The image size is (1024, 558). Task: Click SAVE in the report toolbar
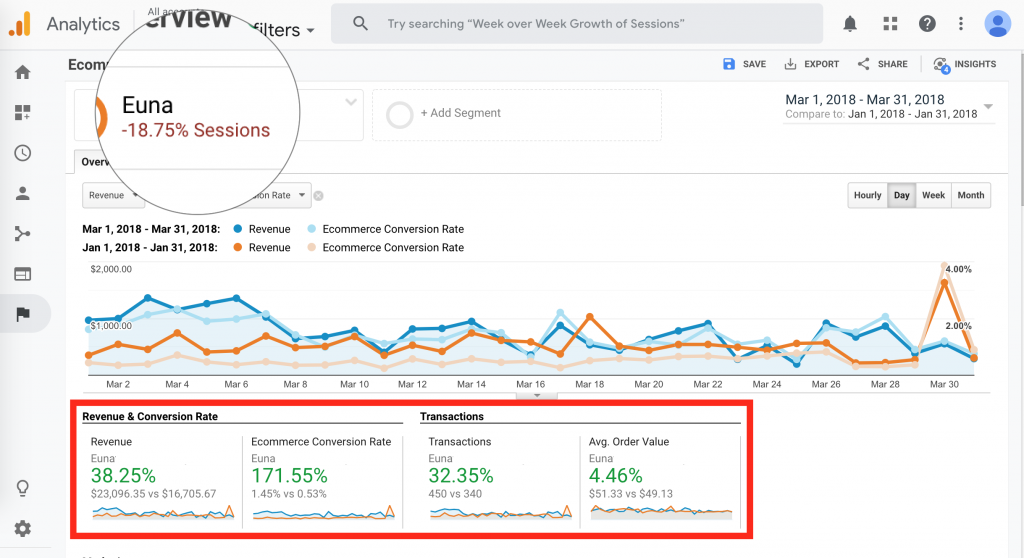tap(744, 64)
